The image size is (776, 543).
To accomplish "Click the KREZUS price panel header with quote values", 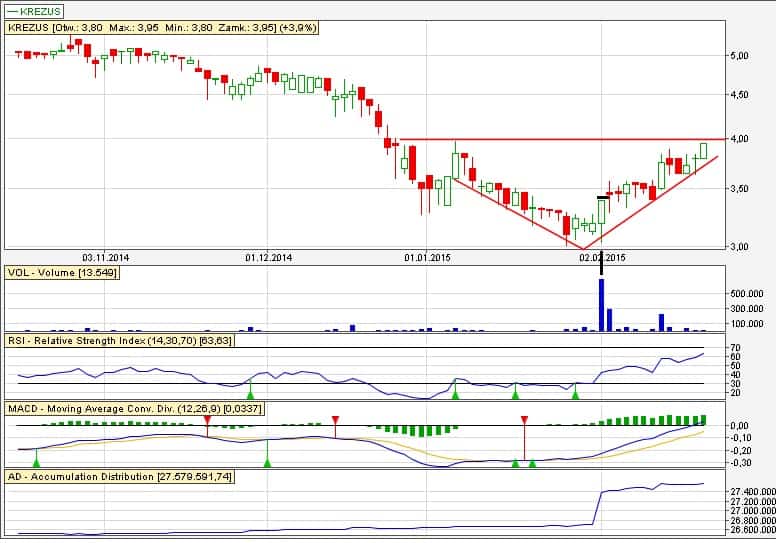I will point(162,28).
